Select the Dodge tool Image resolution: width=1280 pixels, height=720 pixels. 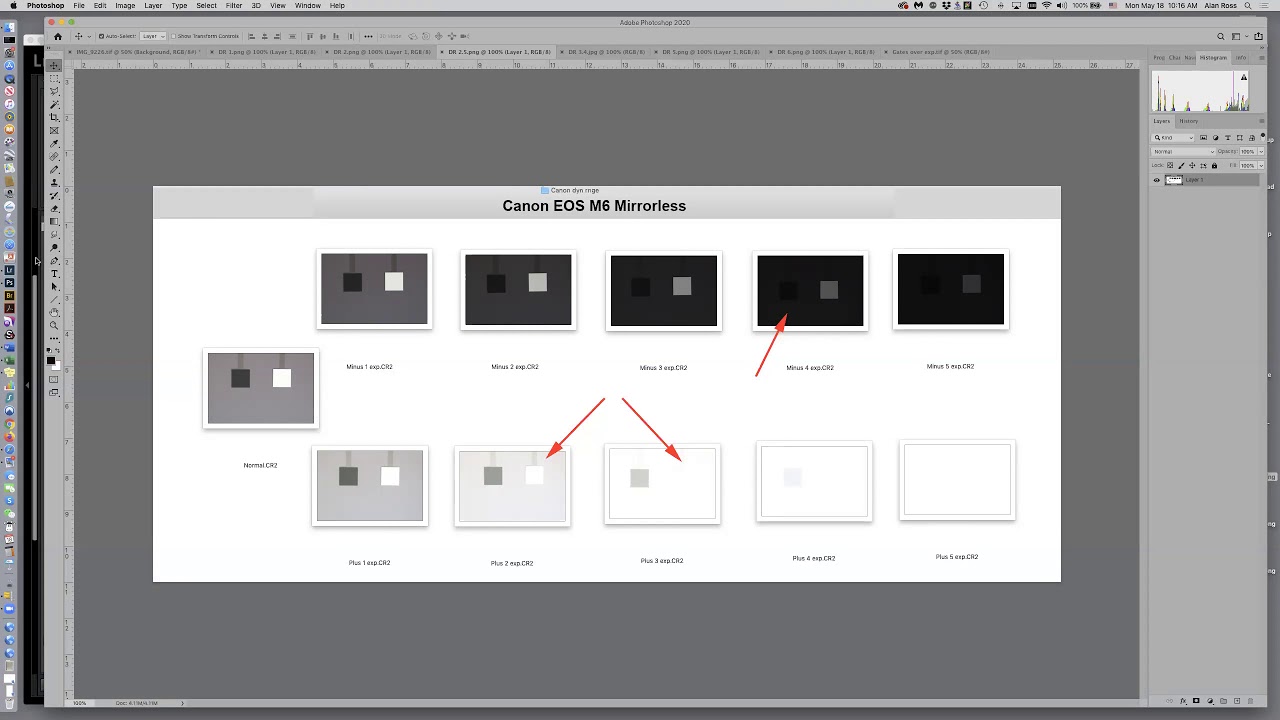point(55,247)
